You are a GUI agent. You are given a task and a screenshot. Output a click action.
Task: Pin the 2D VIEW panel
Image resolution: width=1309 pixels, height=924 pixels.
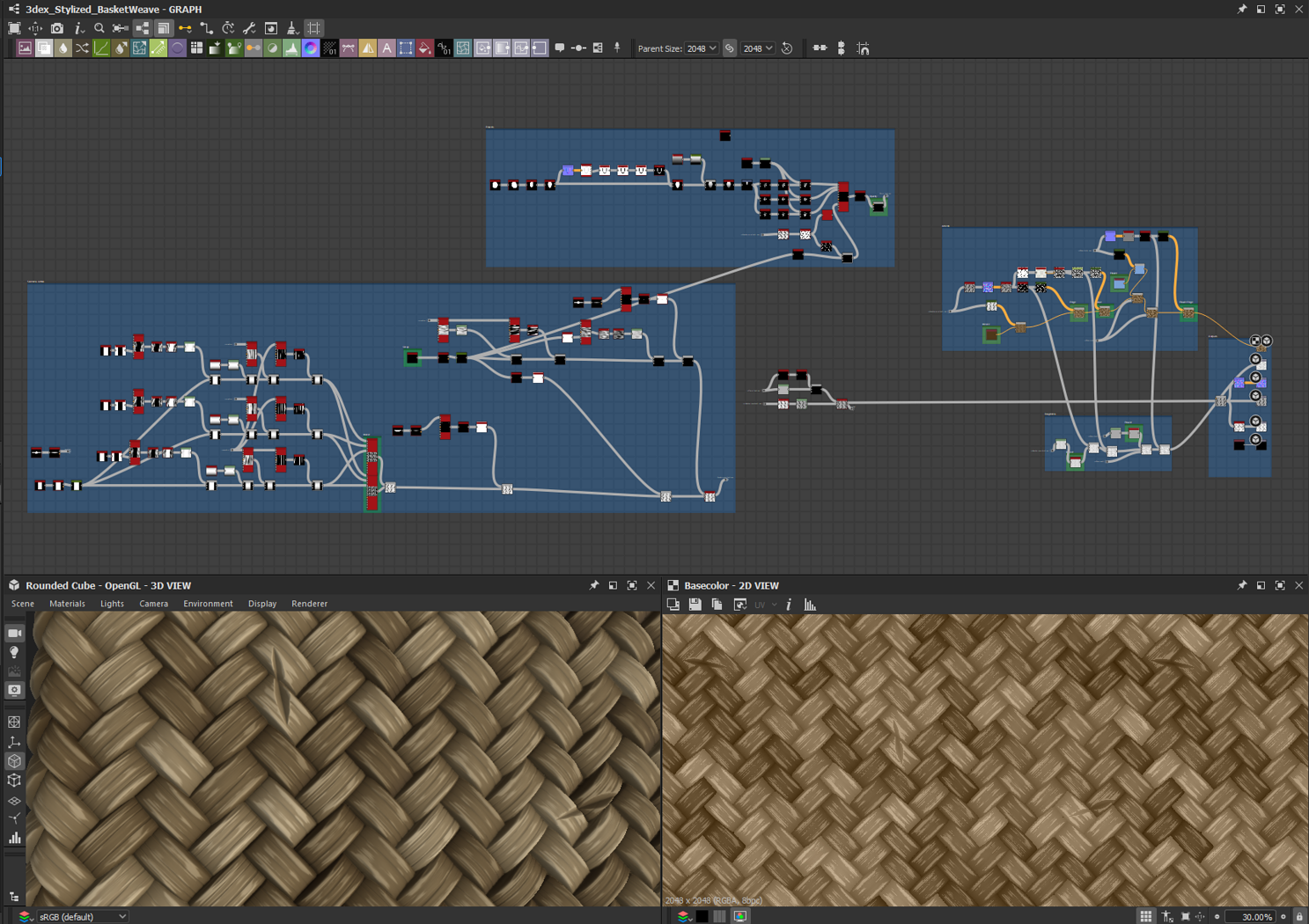[1242, 585]
